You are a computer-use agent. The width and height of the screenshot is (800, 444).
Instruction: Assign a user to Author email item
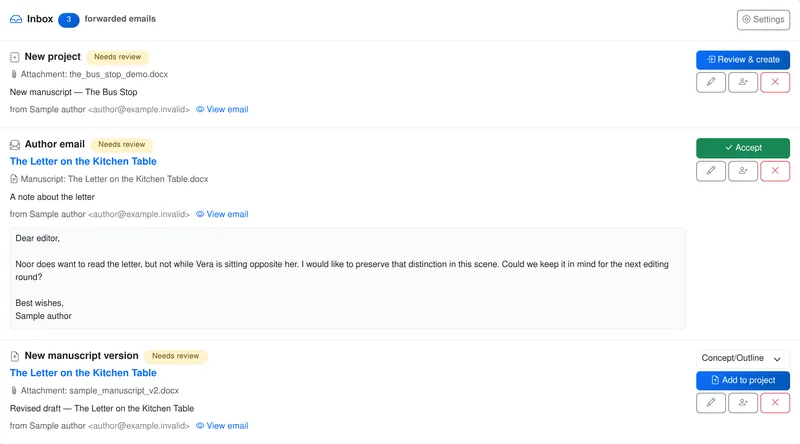(x=743, y=171)
